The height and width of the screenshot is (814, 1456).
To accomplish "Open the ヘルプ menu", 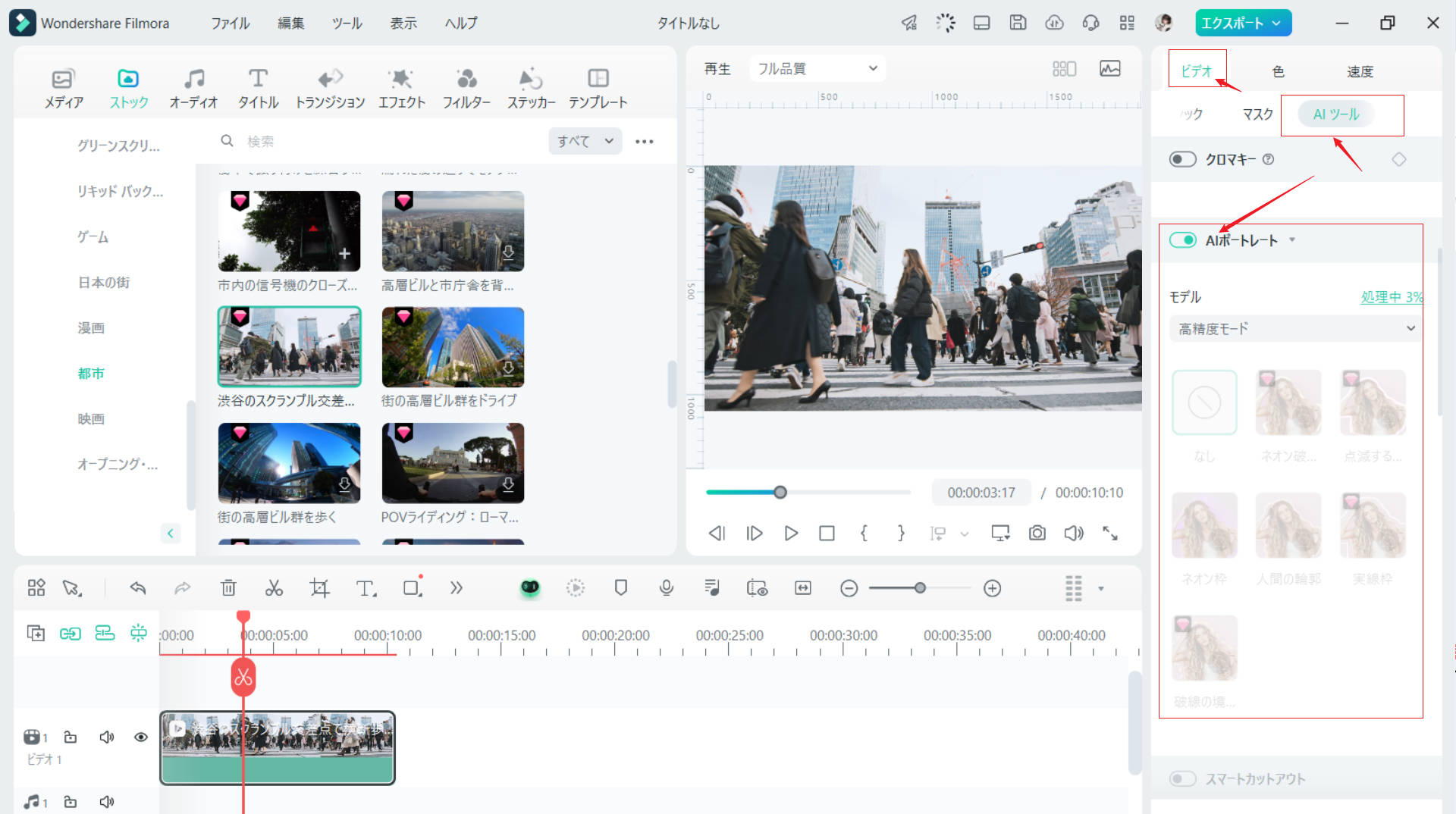I will coord(461,23).
